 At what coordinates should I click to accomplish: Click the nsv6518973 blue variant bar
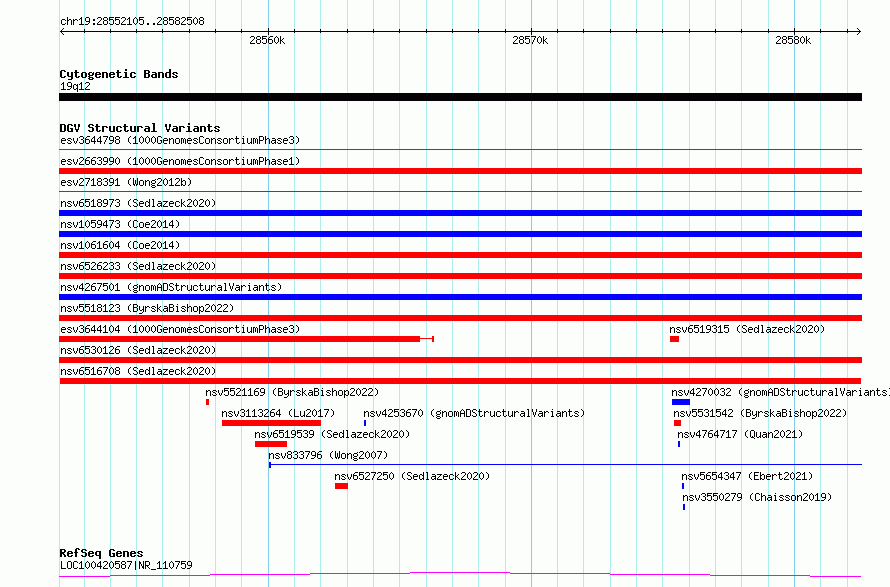click(460, 213)
